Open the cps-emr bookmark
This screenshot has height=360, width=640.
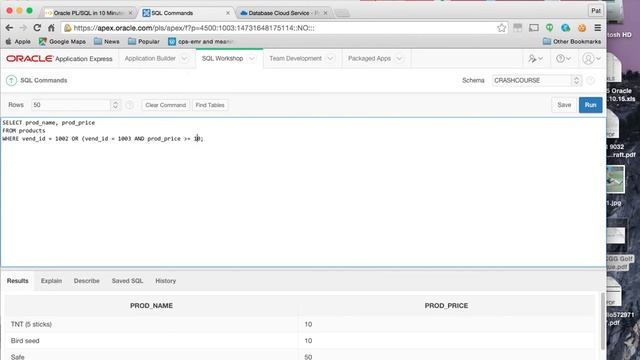(200, 42)
